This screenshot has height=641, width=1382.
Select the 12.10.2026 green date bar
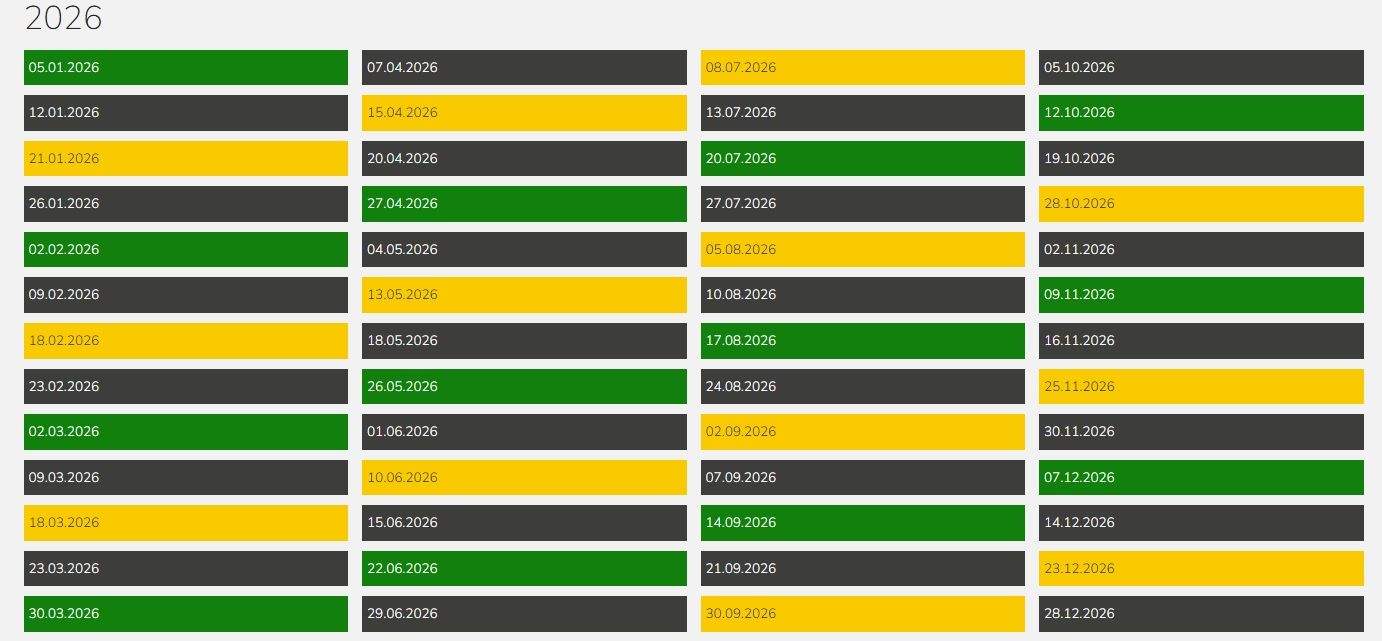point(1201,113)
